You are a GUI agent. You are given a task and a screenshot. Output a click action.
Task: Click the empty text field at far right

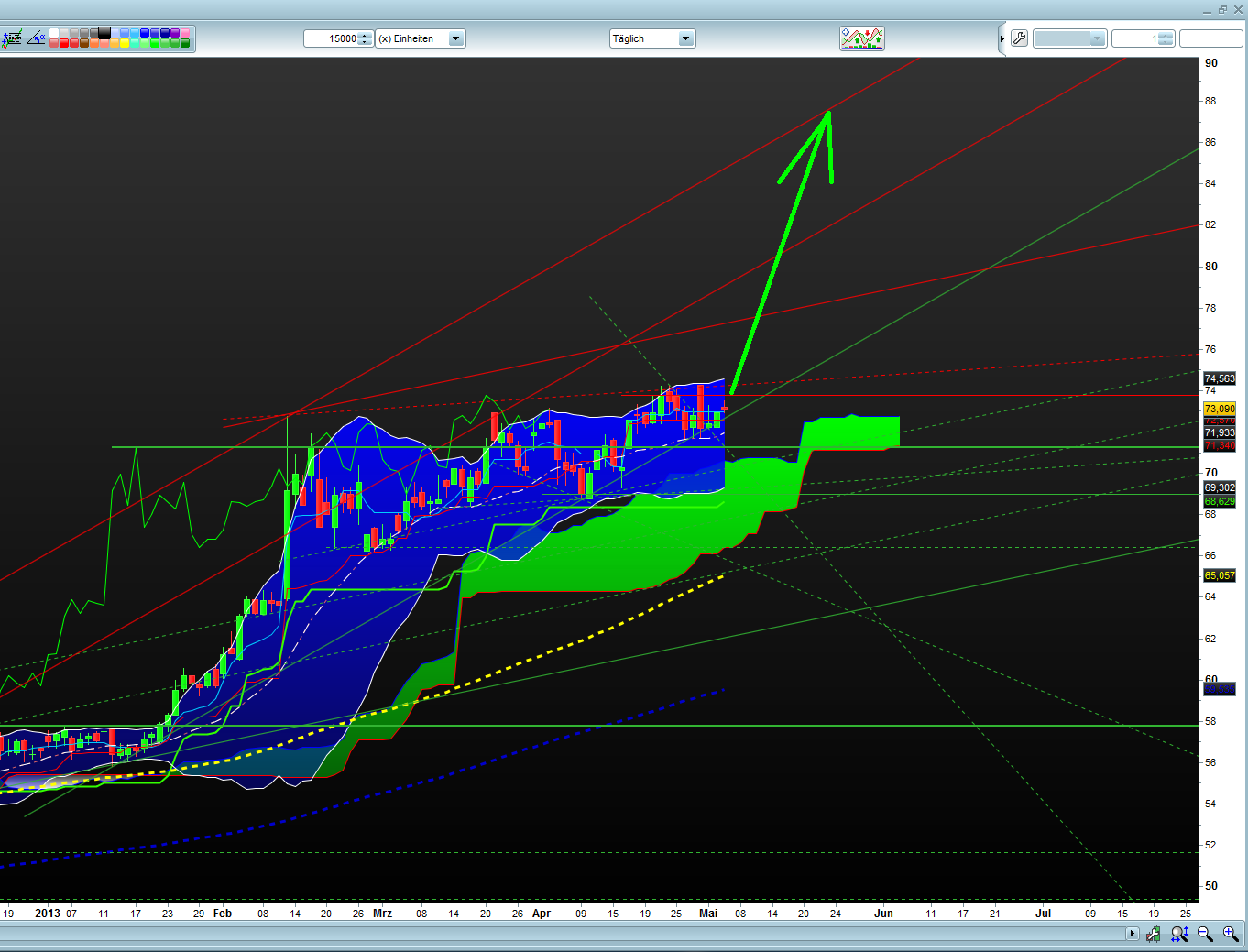[1210, 38]
